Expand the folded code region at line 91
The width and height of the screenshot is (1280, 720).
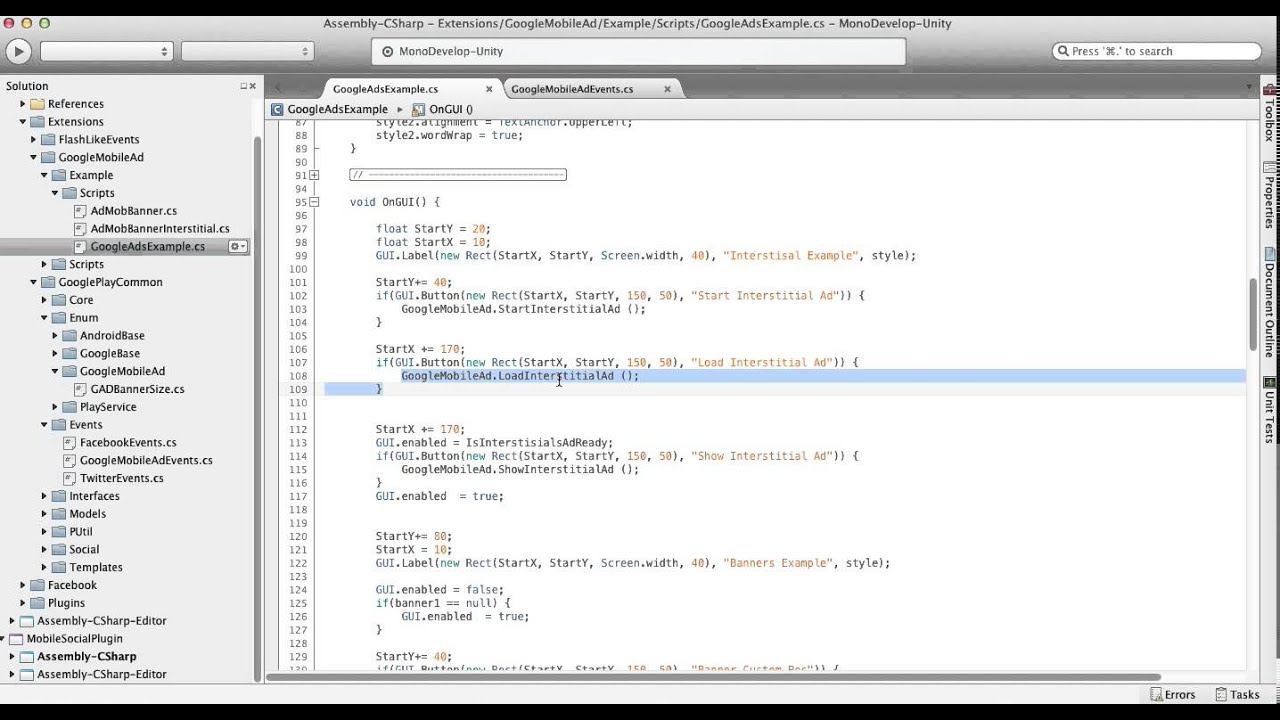314,175
